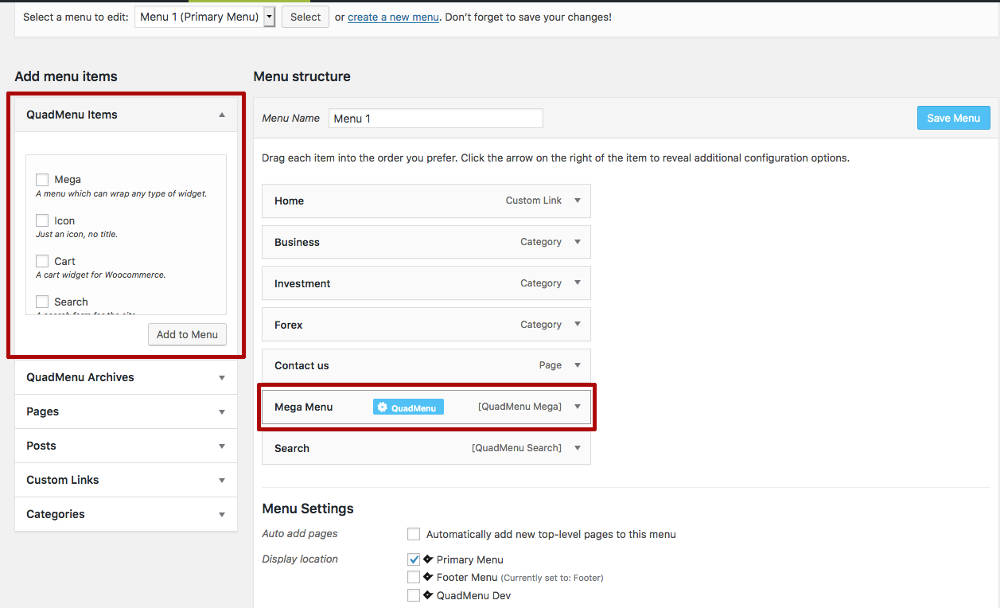This screenshot has width=1000, height=608.
Task: Uncheck Primary Menu display location
Action: pyautogui.click(x=413, y=559)
